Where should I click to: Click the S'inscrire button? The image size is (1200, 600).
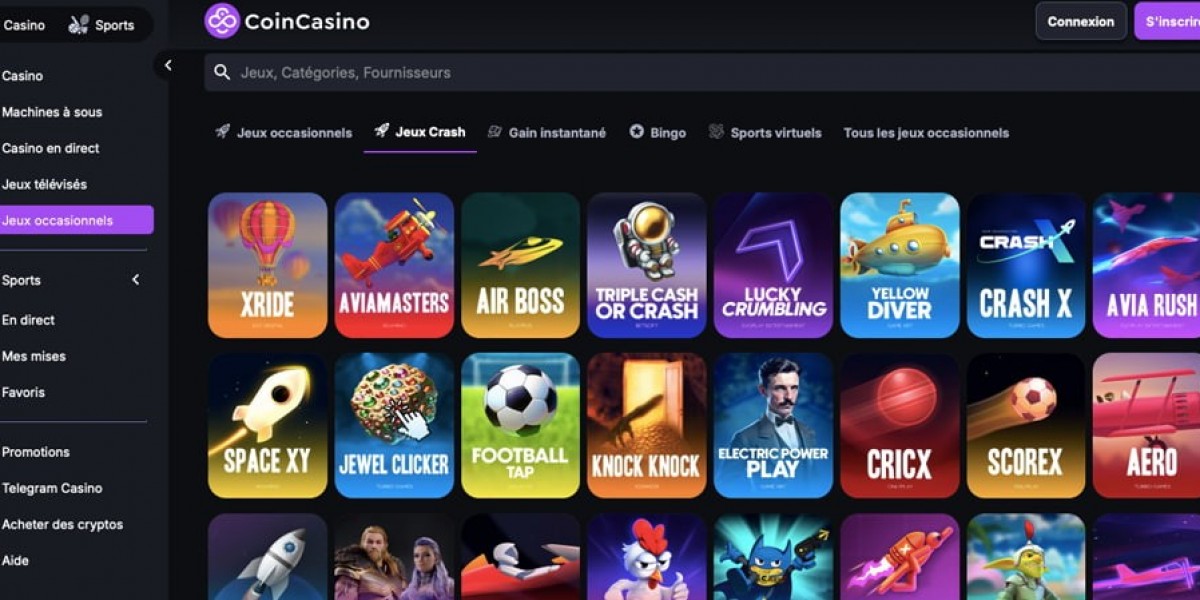pos(1168,21)
